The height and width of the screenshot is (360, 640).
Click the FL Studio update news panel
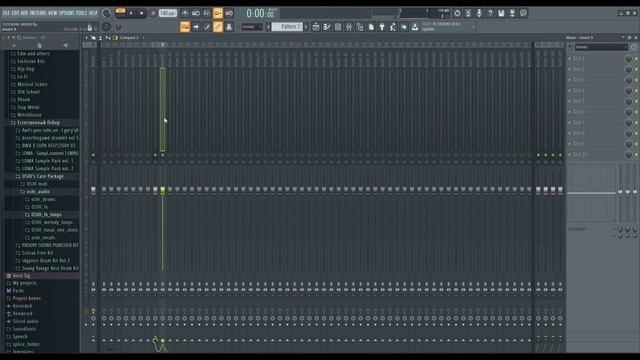click(448, 27)
